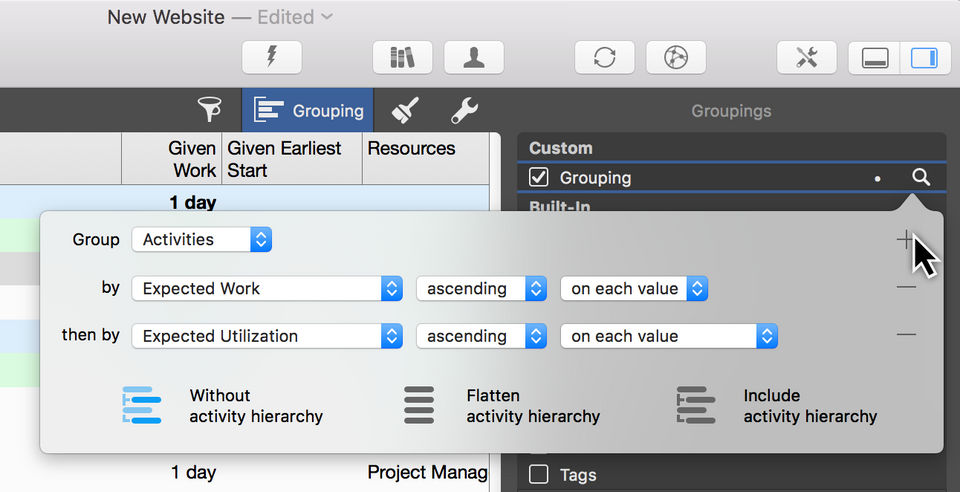Click the circular sync arrows icon

604,57
